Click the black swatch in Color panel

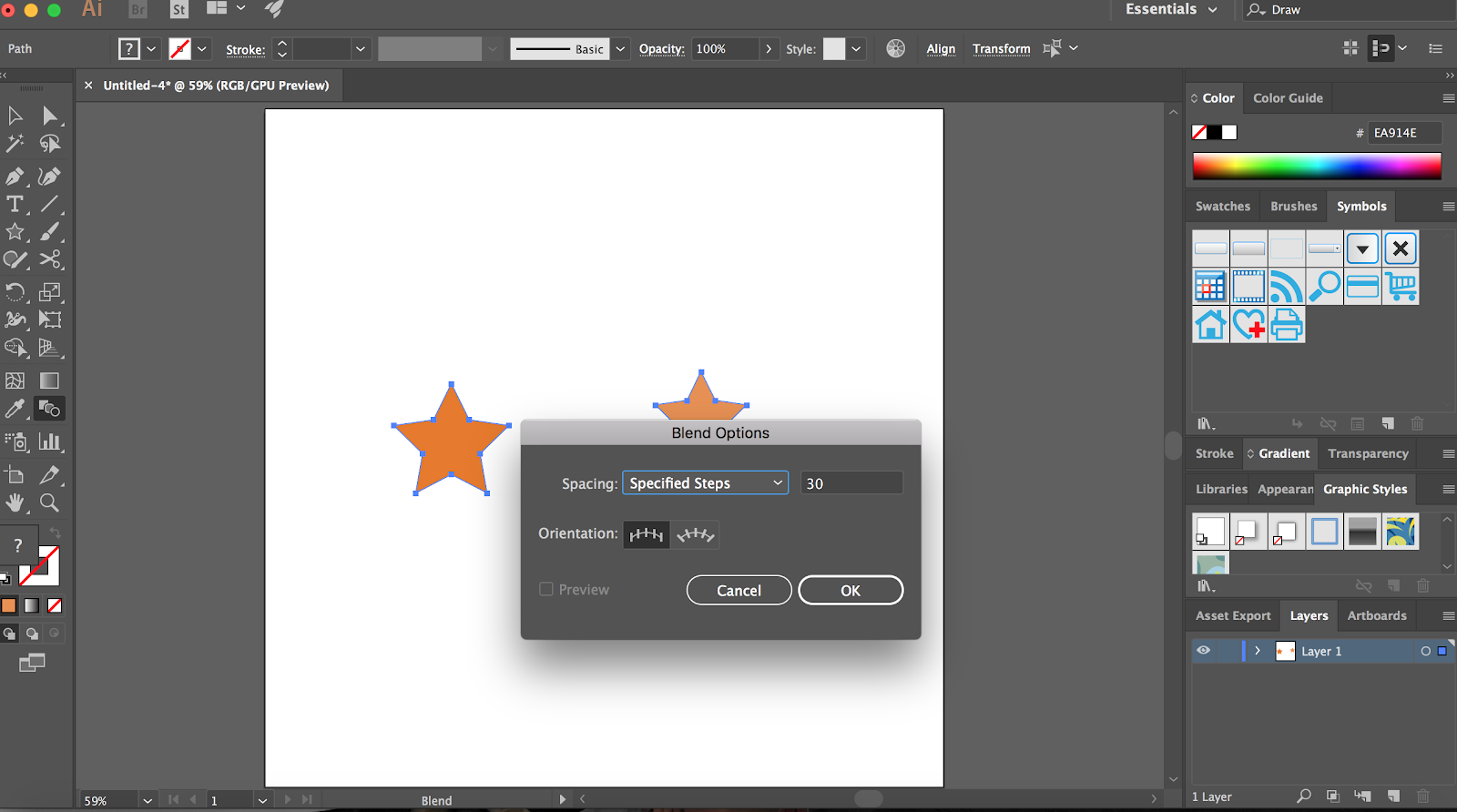pyautogui.click(x=1215, y=133)
